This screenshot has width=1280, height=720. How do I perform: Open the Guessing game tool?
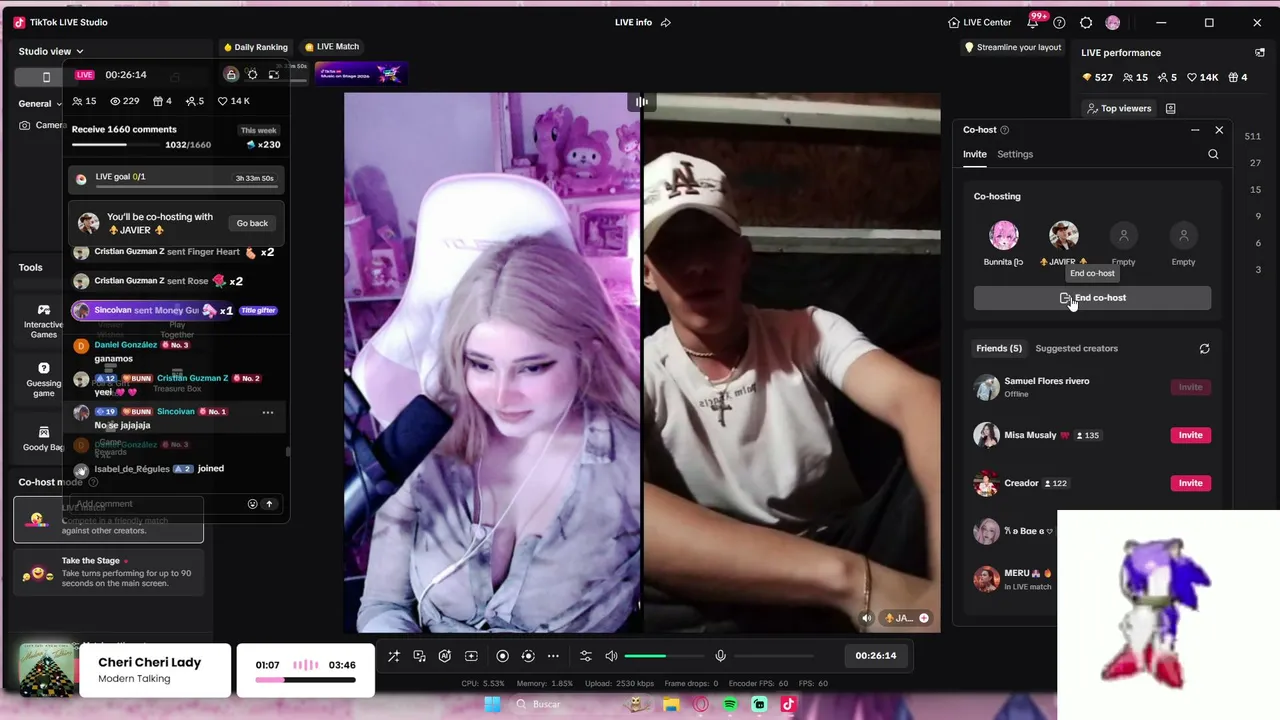pos(43,380)
